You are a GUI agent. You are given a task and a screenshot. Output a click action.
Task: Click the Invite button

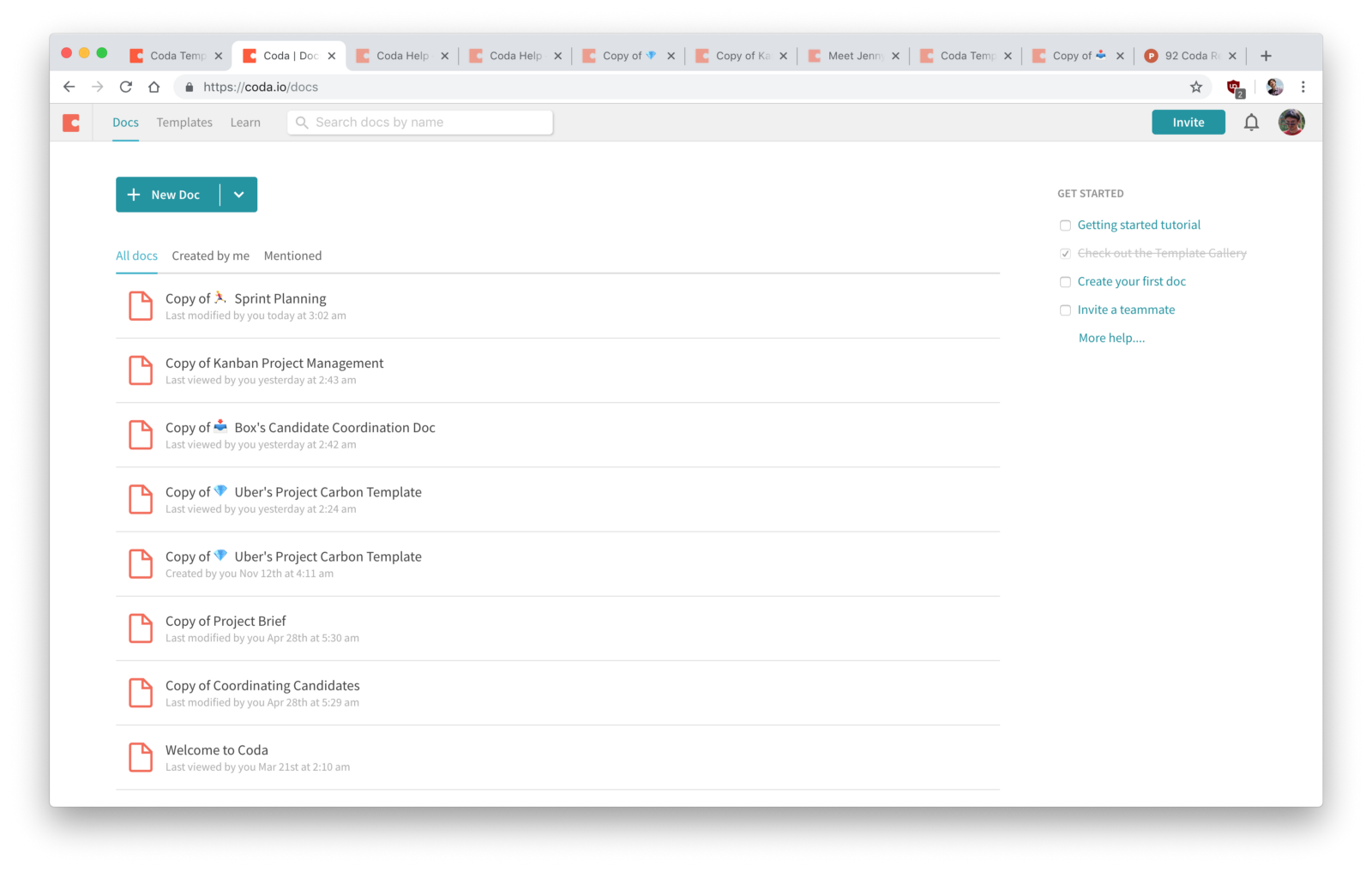(x=1188, y=123)
